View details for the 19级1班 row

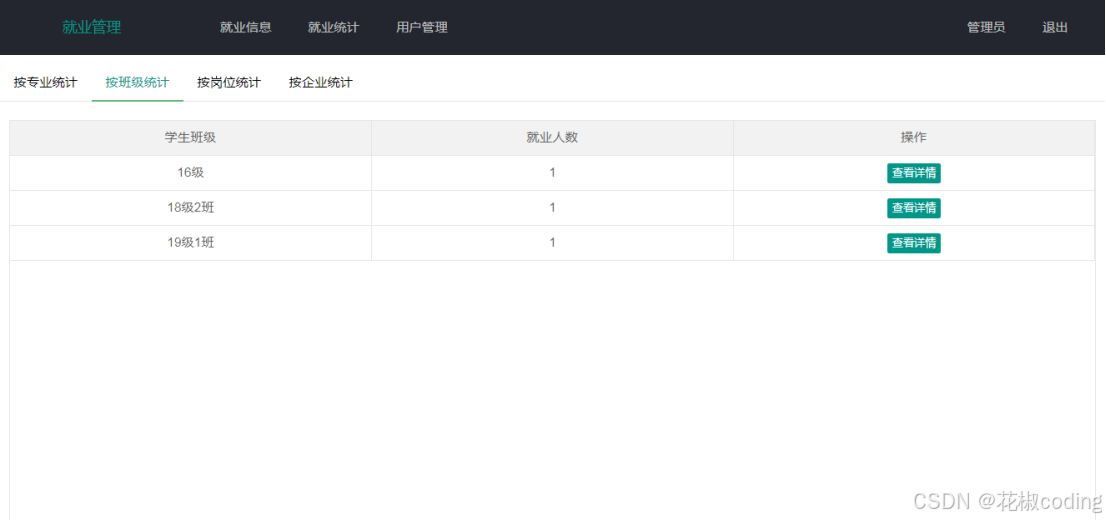pyautogui.click(x=914, y=243)
